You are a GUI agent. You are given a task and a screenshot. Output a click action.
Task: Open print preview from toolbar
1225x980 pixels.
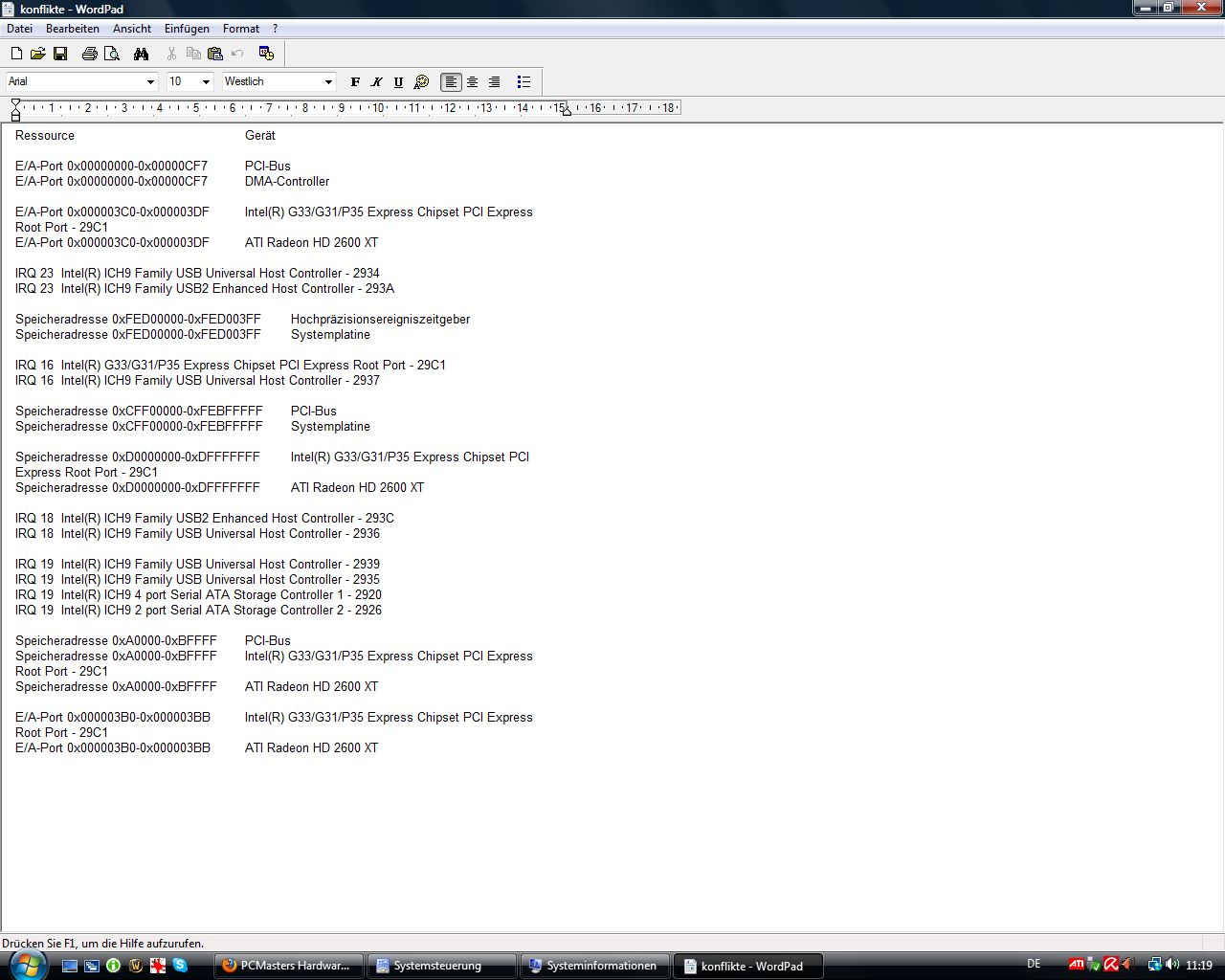[x=111, y=54]
